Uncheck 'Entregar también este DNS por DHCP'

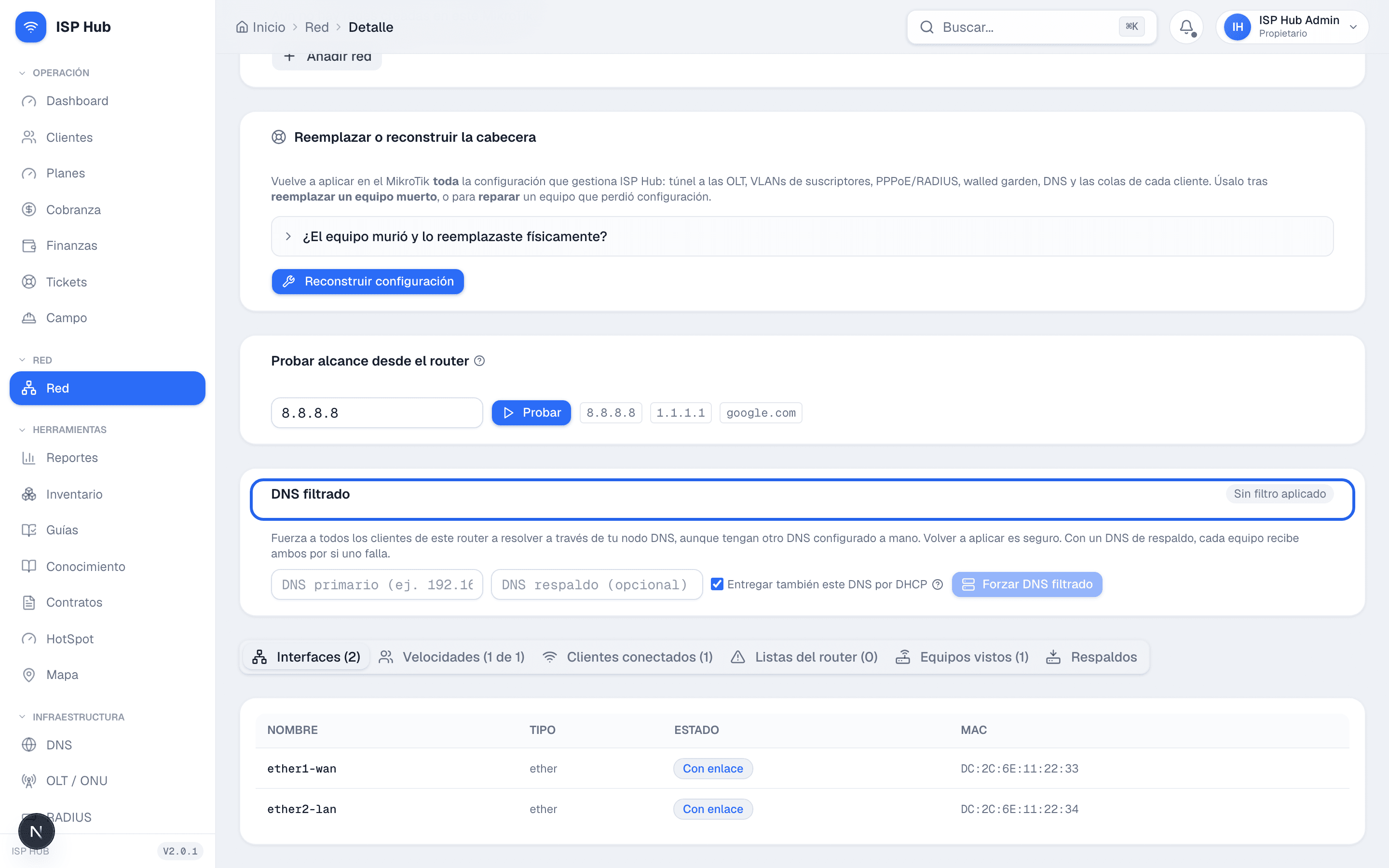click(717, 584)
